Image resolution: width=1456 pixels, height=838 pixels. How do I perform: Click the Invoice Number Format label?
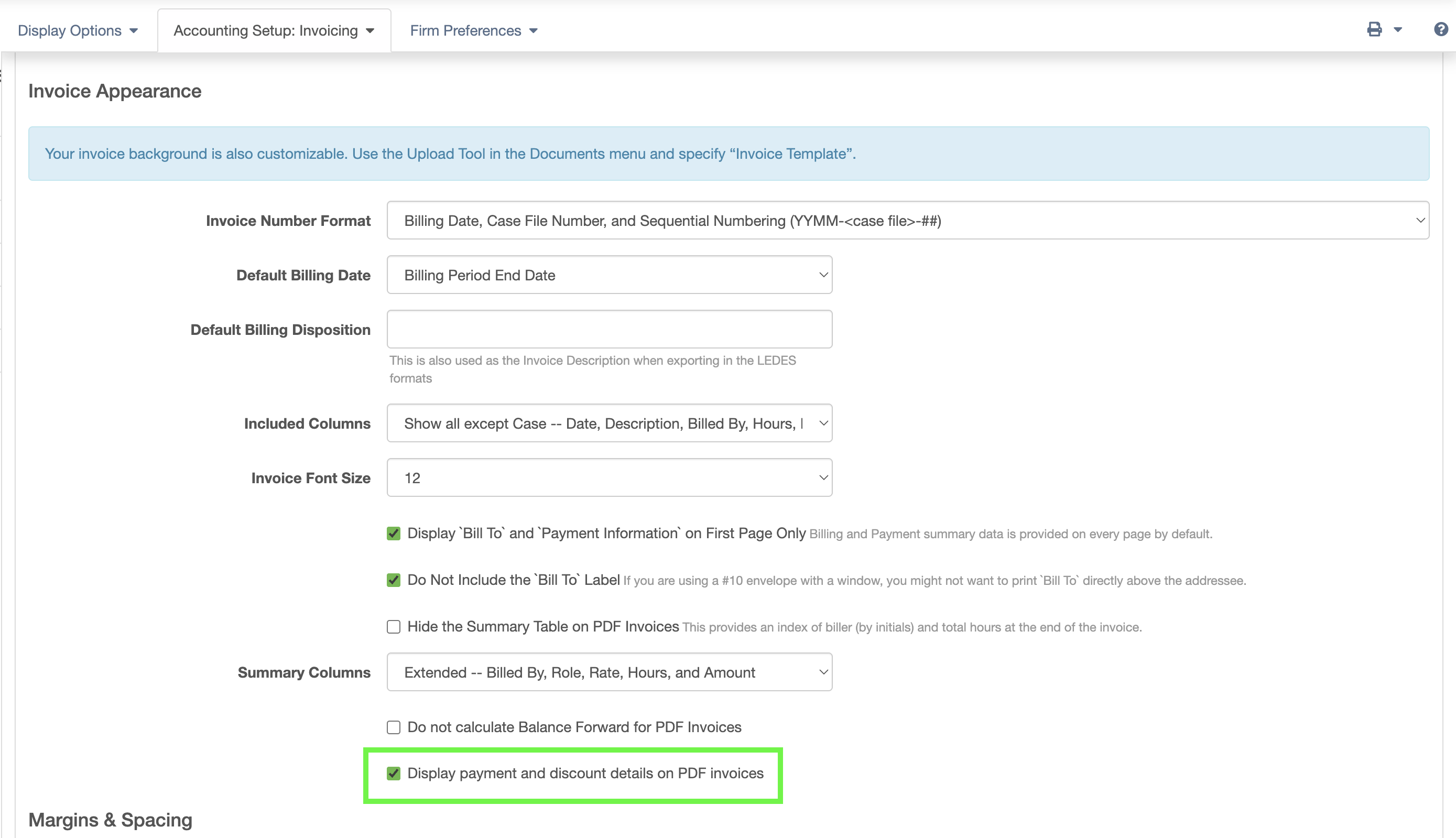click(288, 221)
